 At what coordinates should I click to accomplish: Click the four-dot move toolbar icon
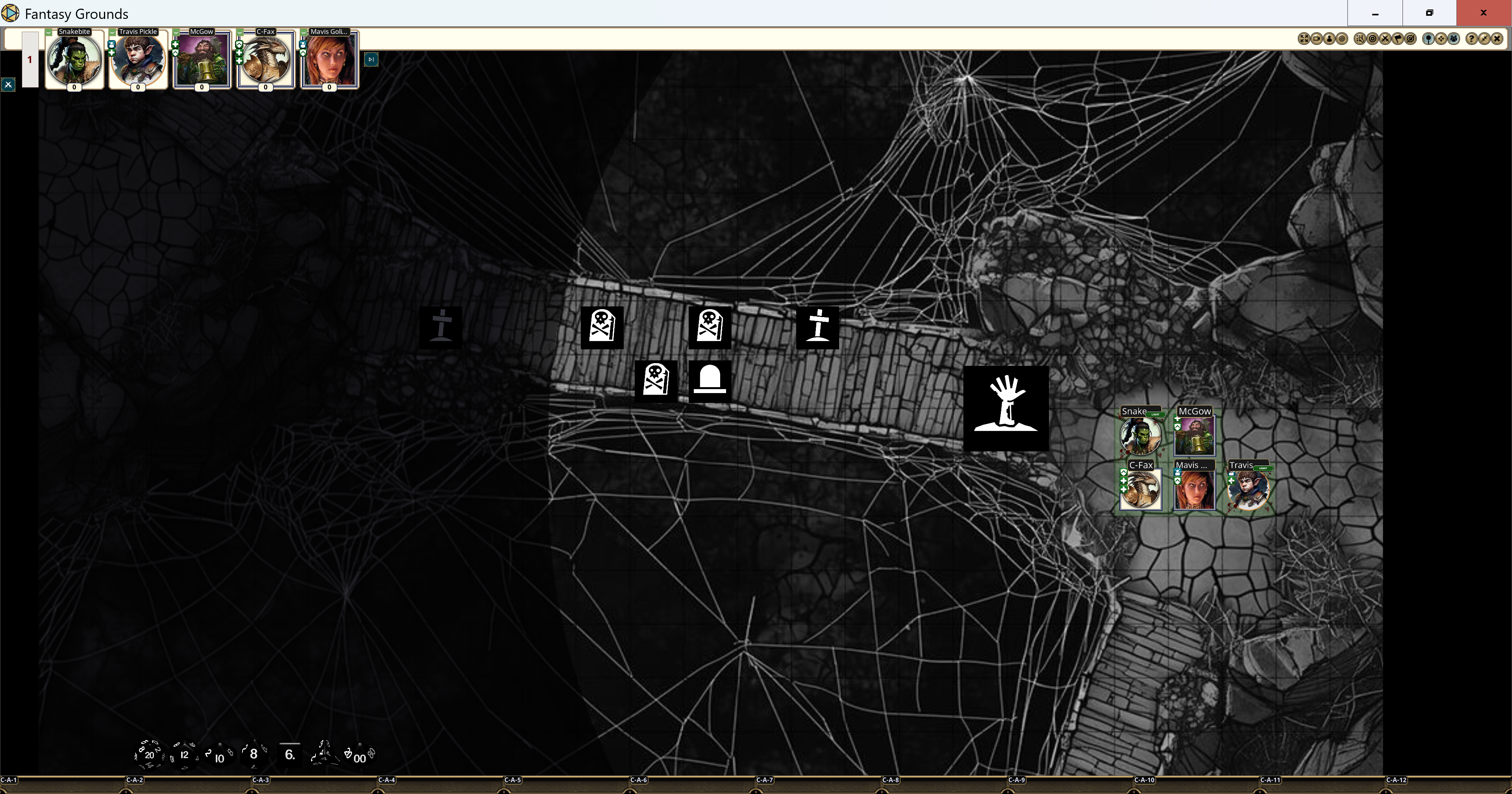point(1441,39)
